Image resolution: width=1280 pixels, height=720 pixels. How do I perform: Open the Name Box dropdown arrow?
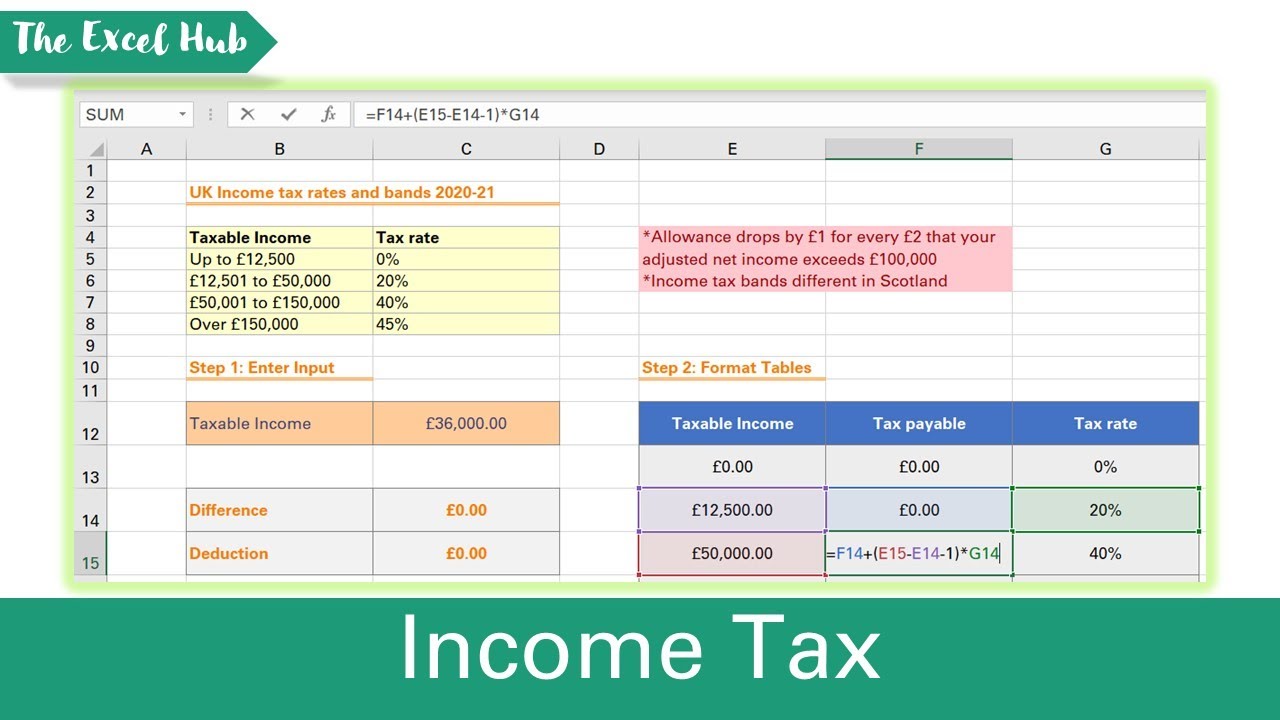182,114
